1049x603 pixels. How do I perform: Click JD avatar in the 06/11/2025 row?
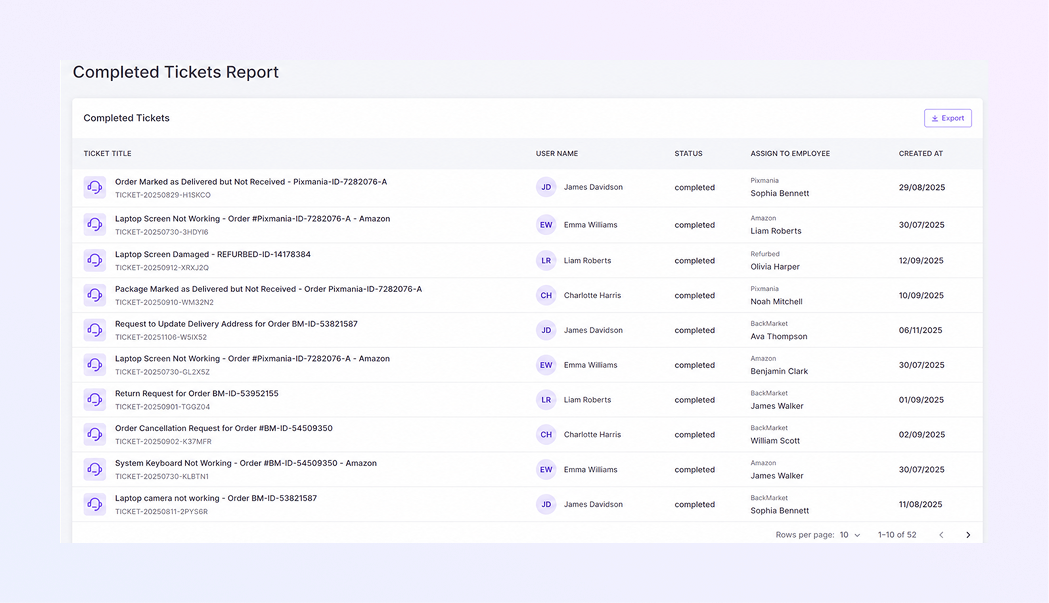[x=546, y=330]
